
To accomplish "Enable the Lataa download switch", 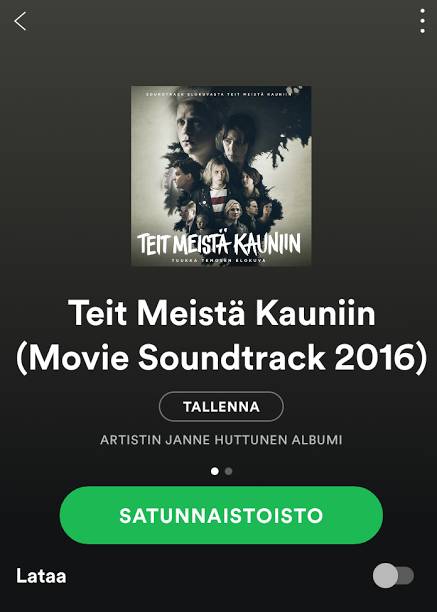I will (x=393, y=575).
